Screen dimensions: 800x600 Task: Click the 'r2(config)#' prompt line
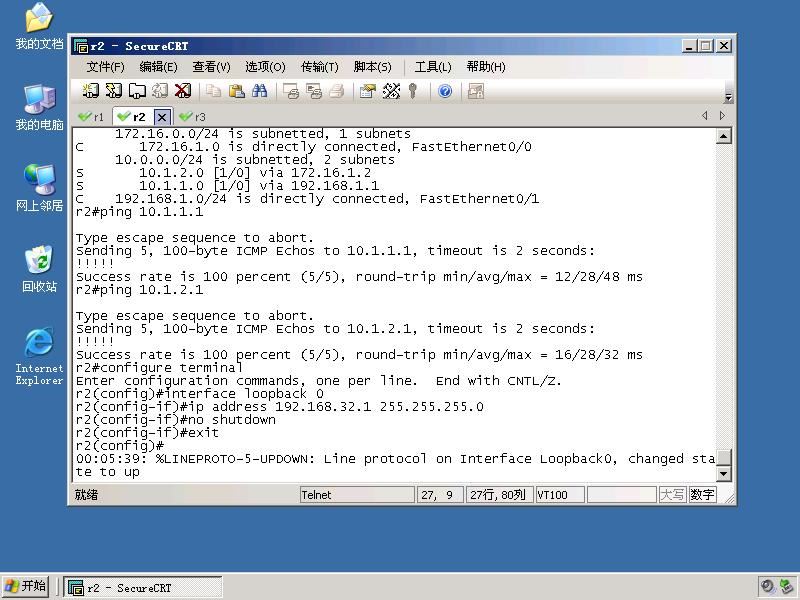[119, 445]
